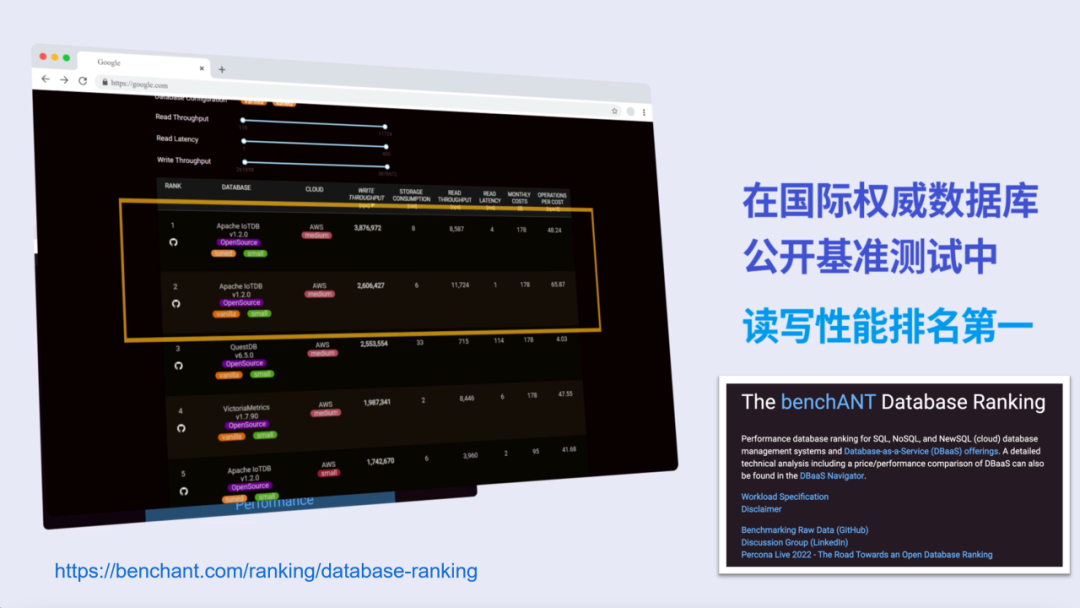The height and width of the screenshot is (608, 1080).
Task: Select VictoriaMetrics v1.7.90 database name
Action: (x=246, y=412)
